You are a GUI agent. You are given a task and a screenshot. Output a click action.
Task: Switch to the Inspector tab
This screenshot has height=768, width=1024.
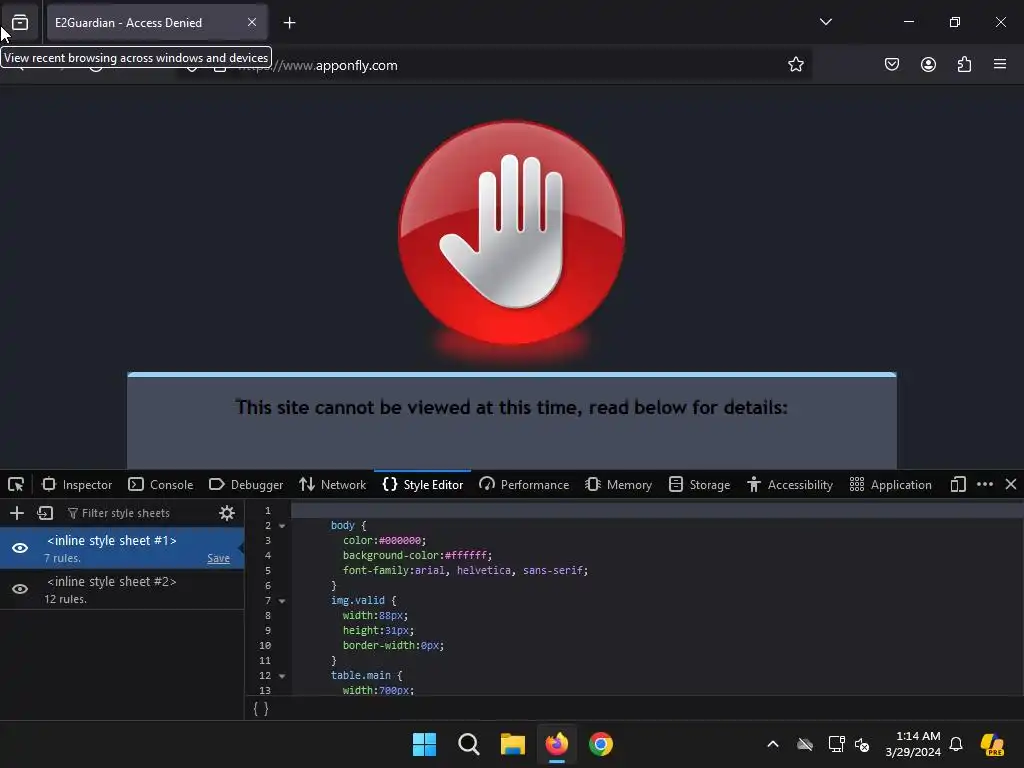point(77,485)
